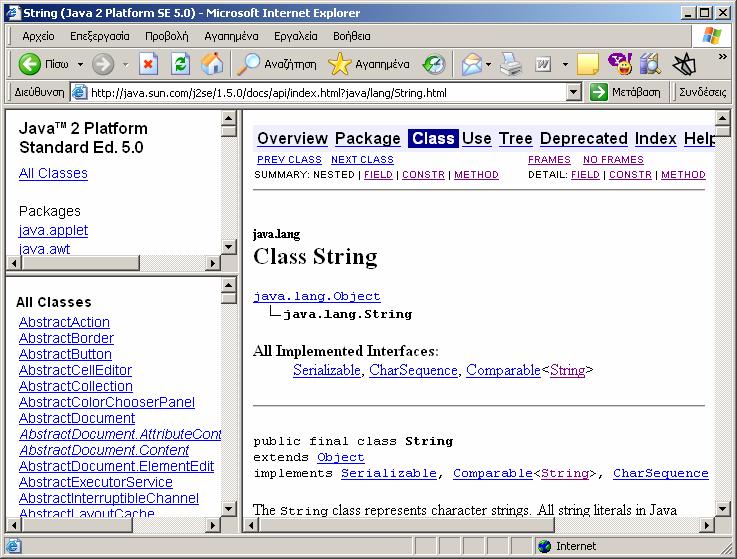The height and width of the screenshot is (559, 737).
Task: Open the Index navigation link
Action: click(656, 138)
